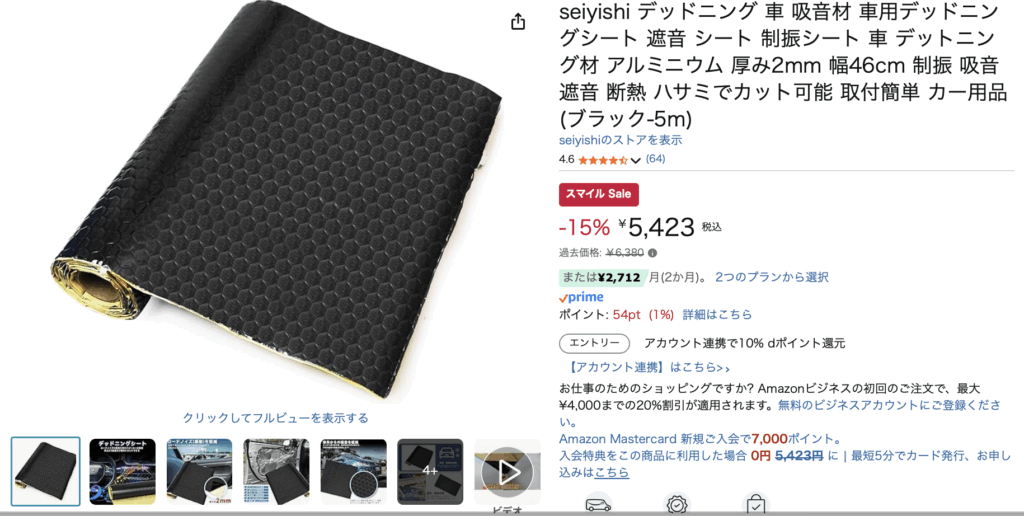
Task: Select the デッドニングシート car interior thumbnail
Action: pos(122,472)
